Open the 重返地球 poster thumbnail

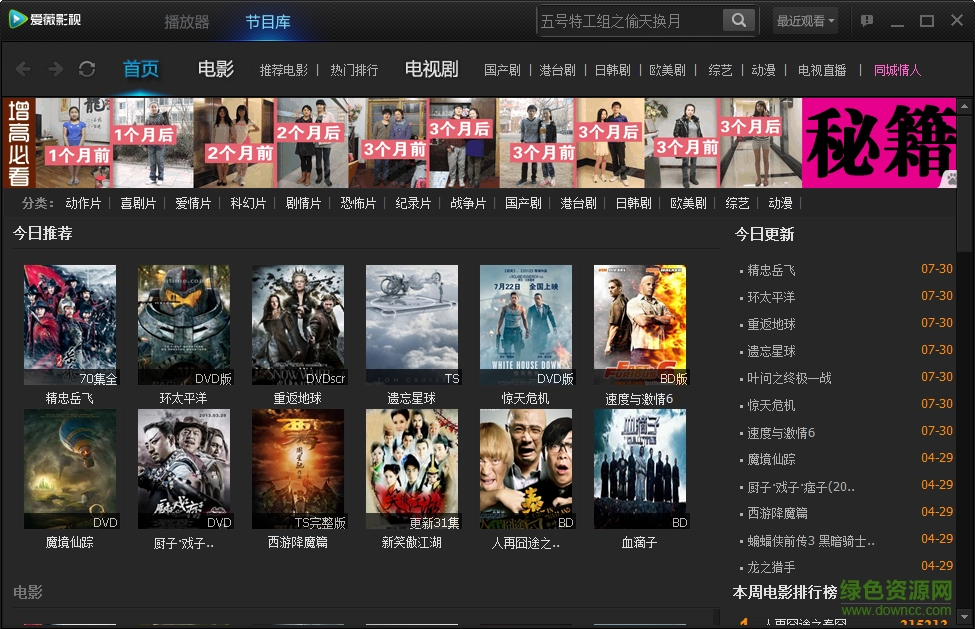point(298,325)
